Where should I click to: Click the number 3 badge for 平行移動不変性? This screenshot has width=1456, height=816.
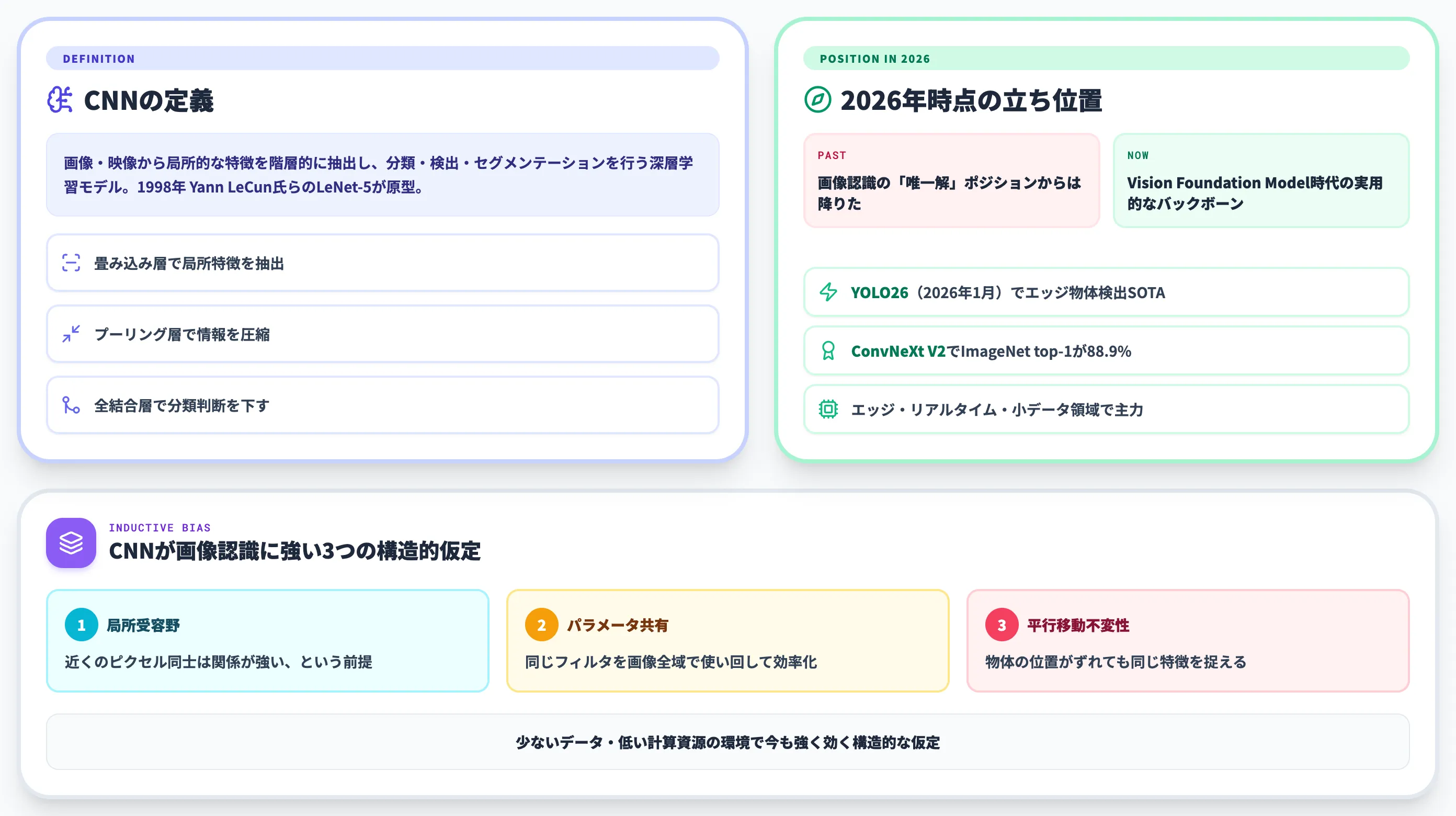coord(1002,625)
